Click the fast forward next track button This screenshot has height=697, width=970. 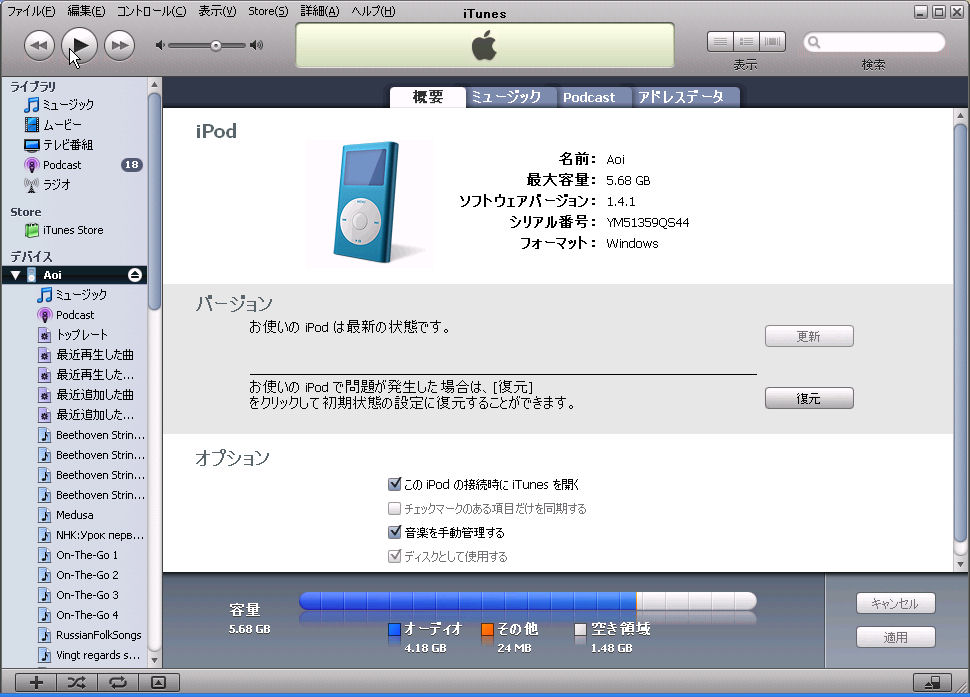click(119, 45)
